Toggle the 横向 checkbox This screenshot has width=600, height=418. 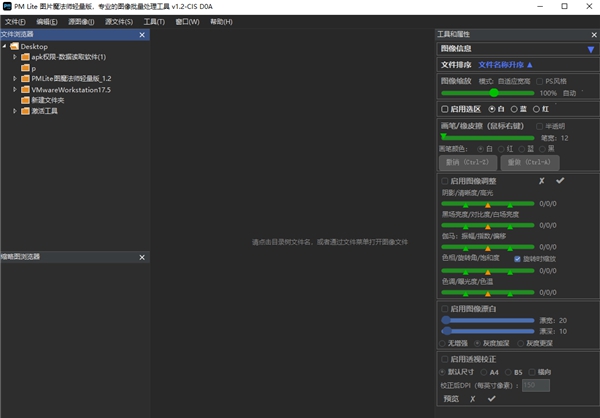531,372
